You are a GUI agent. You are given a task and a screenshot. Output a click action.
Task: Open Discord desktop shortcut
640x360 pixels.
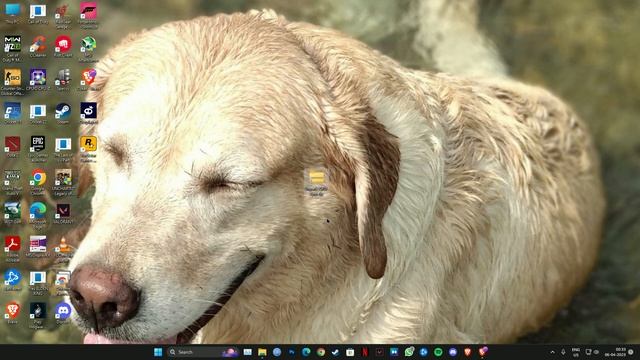63,313
